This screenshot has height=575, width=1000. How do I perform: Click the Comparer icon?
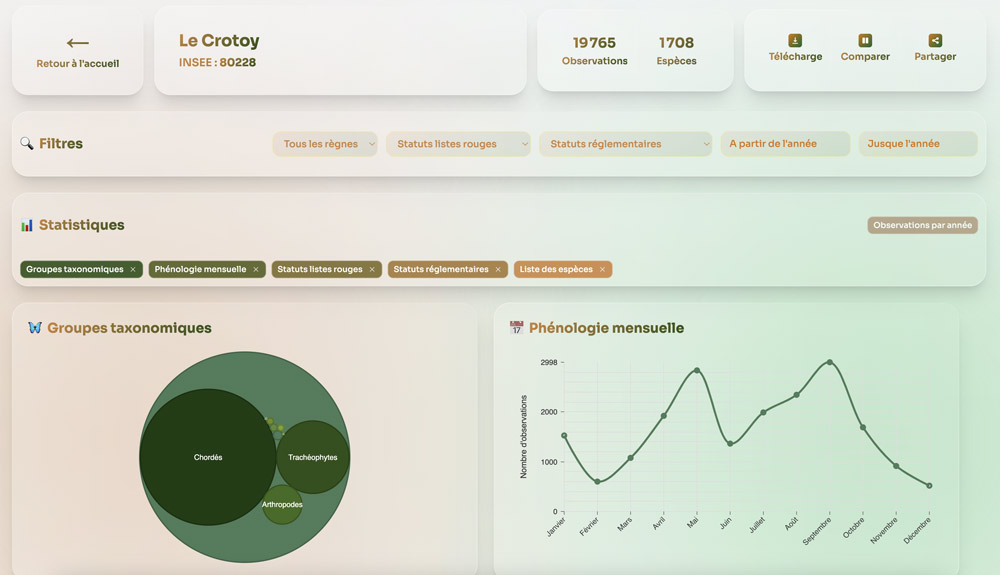(x=865, y=41)
